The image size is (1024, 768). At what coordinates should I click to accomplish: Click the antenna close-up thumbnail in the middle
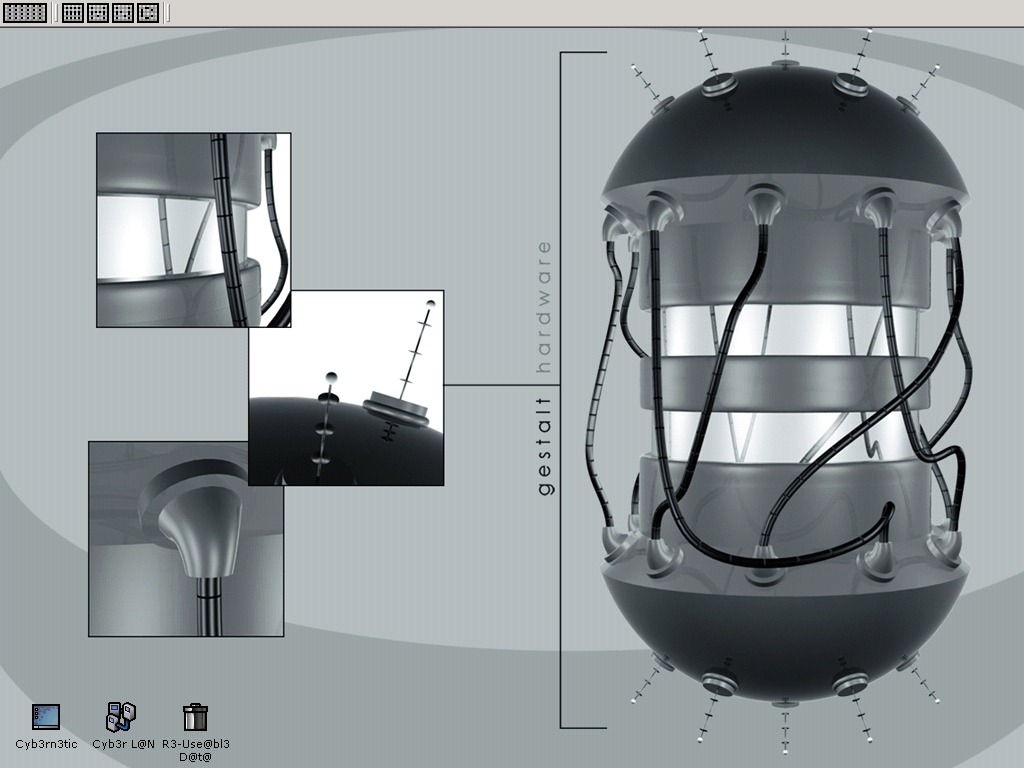pyautogui.click(x=345, y=388)
